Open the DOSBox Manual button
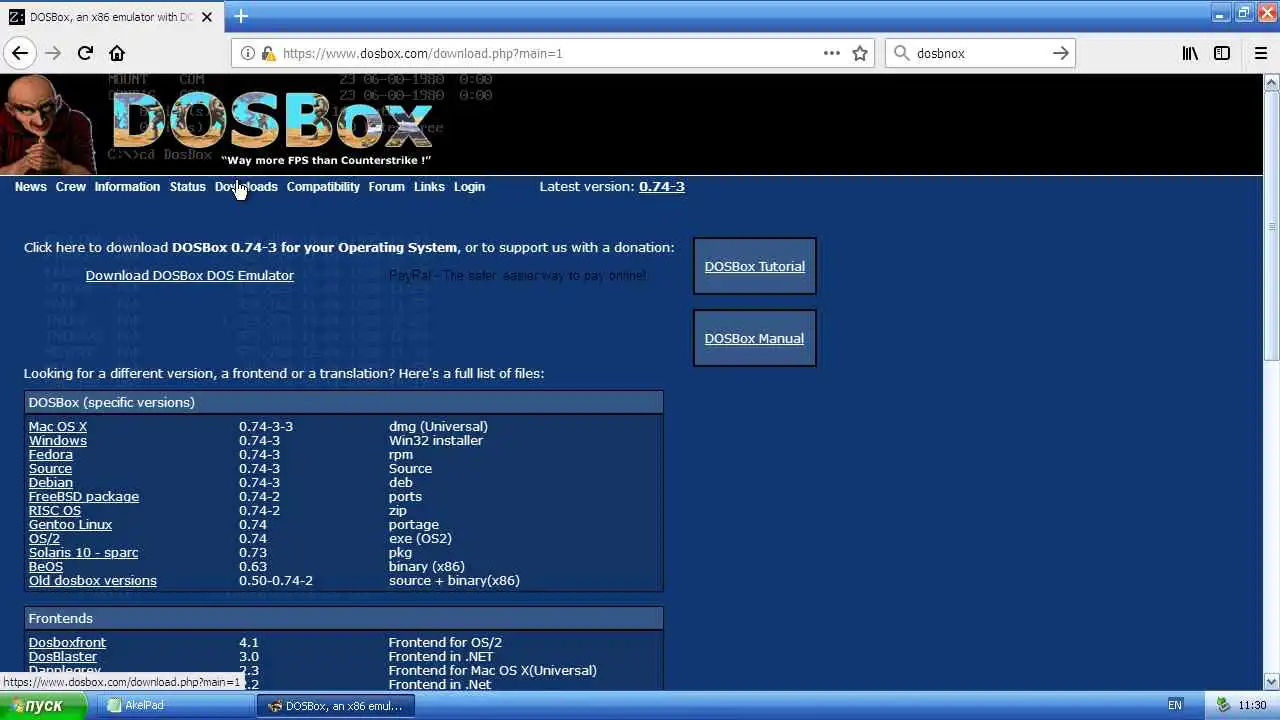Image resolution: width=1280 pixels, height=720 pixels. point(755,338)
